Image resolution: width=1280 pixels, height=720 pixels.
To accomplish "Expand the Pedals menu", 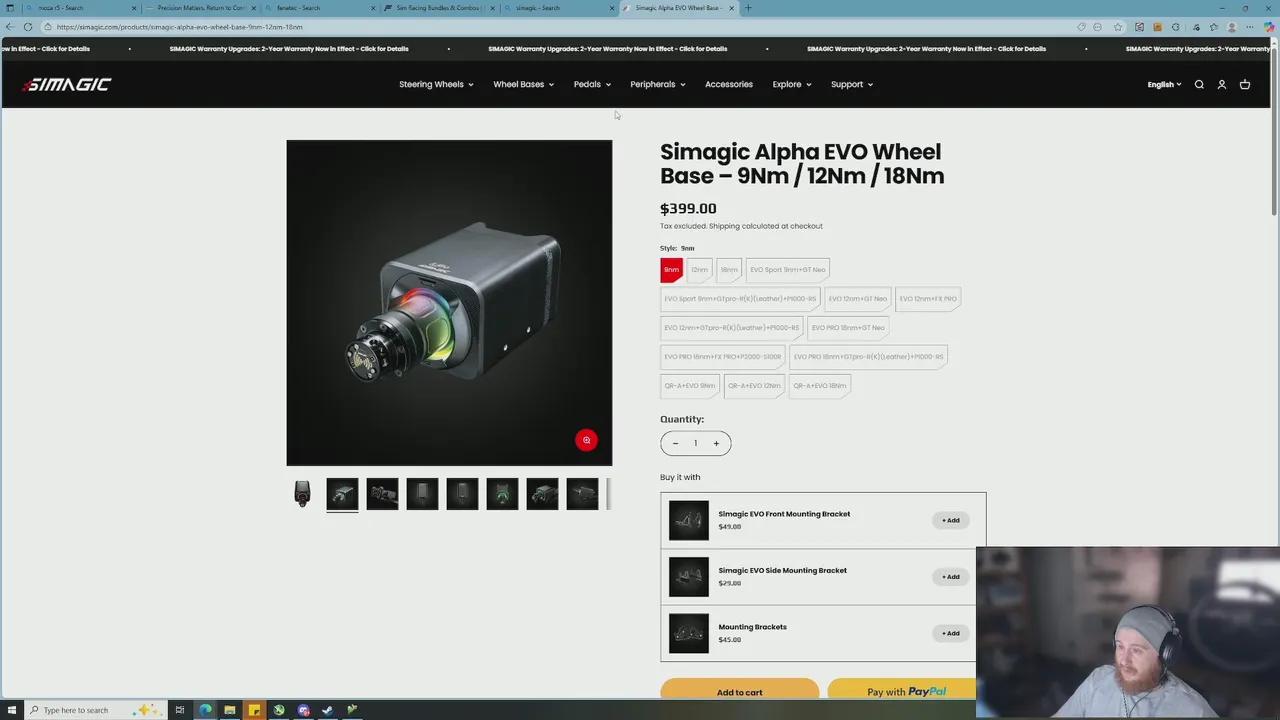I will [592, 85].
